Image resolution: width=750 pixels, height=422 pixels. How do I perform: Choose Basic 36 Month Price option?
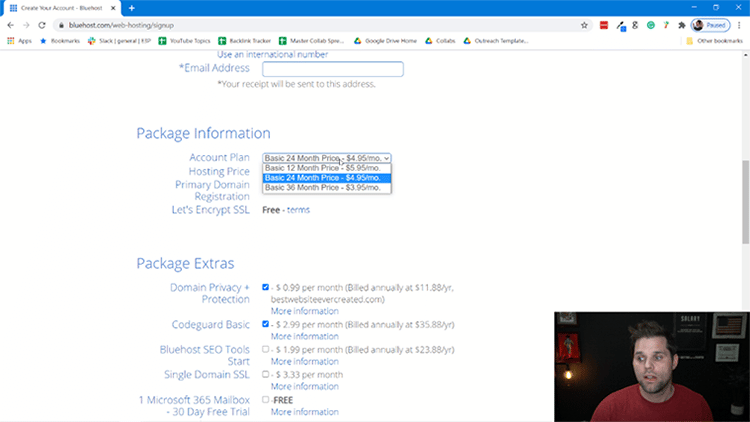pyautogui.click(x=326, y=188)
